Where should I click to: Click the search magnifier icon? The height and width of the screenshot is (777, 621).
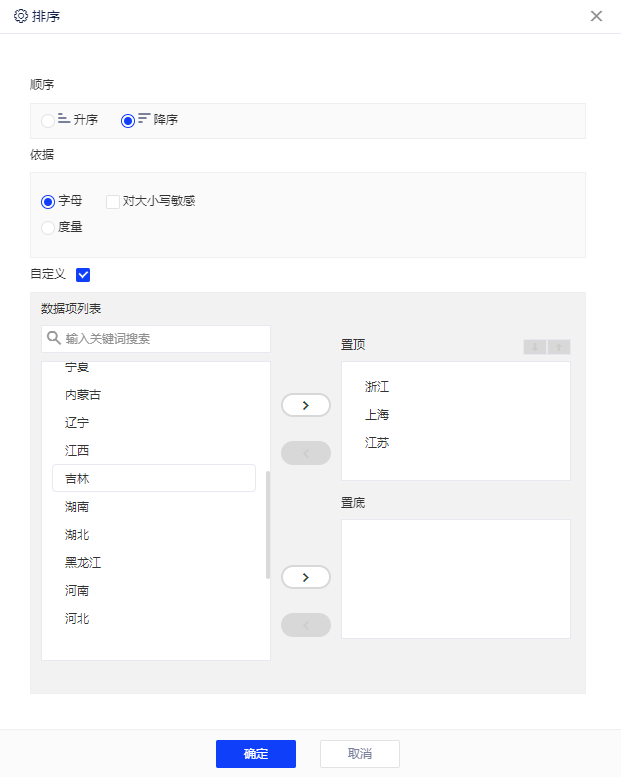point(54,339)
